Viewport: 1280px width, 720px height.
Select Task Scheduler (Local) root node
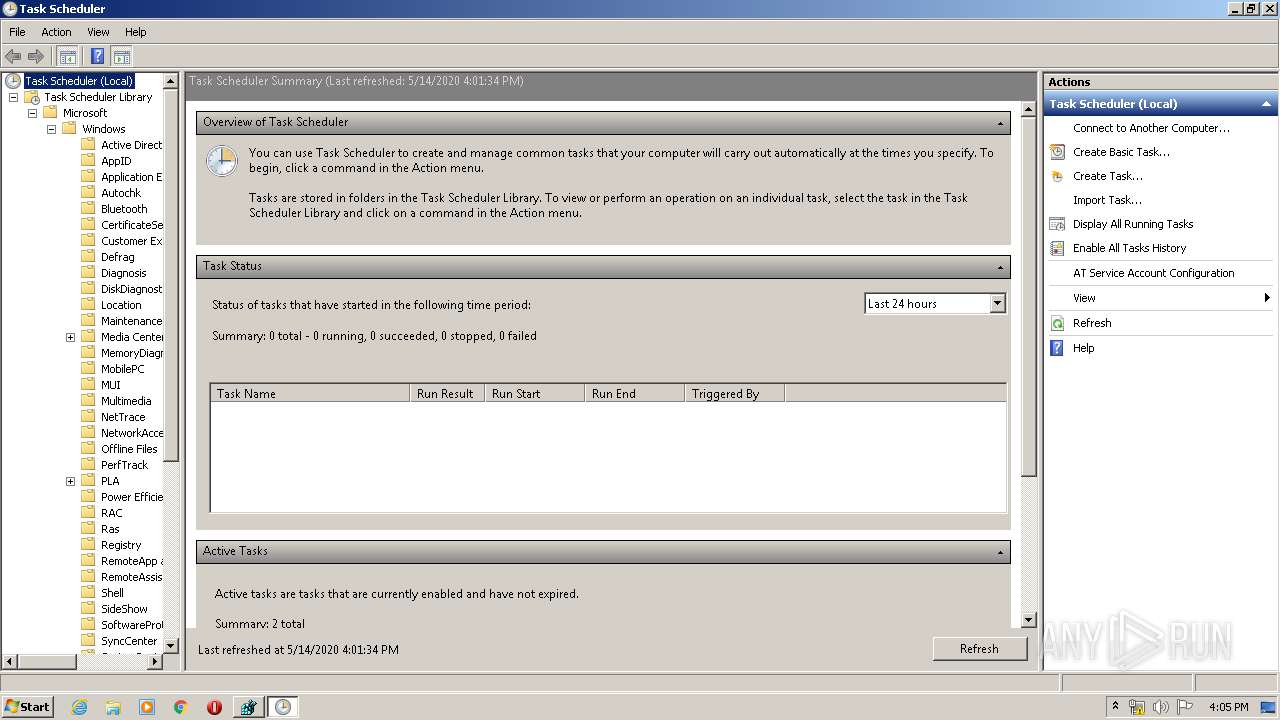[x=78, y=81]
